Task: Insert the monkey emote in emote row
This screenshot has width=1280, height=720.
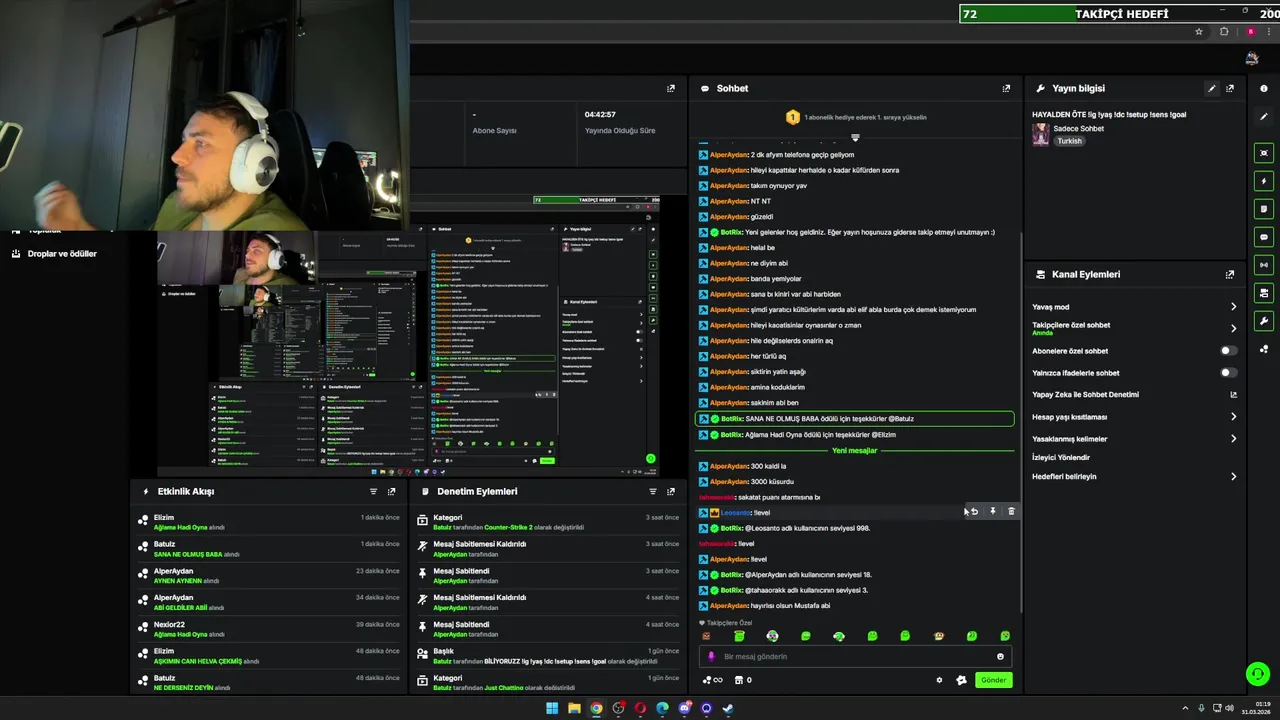Action: click(x=938, y=636)
